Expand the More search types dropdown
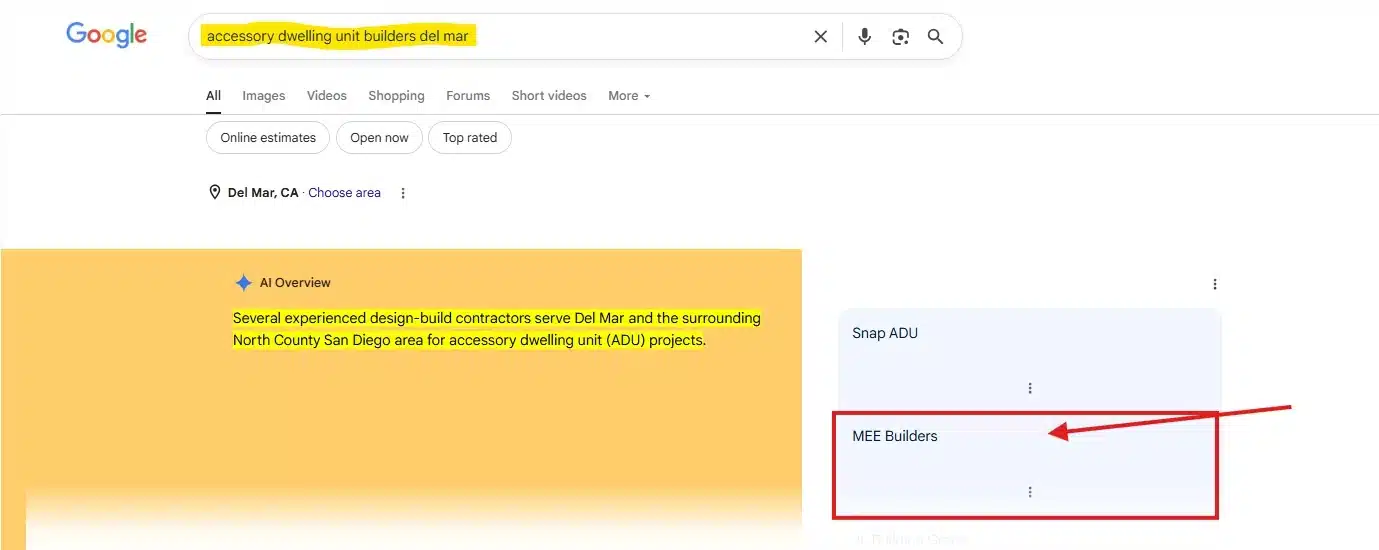1379x550 pixels. (629, 96)
